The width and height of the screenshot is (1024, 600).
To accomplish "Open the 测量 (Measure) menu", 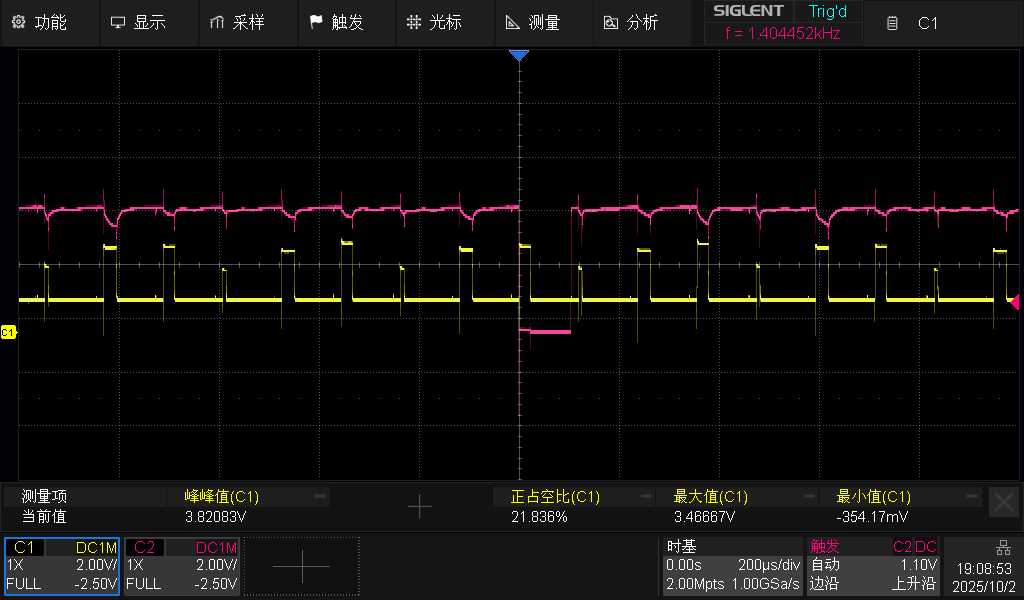I will (x=533, y=22).
